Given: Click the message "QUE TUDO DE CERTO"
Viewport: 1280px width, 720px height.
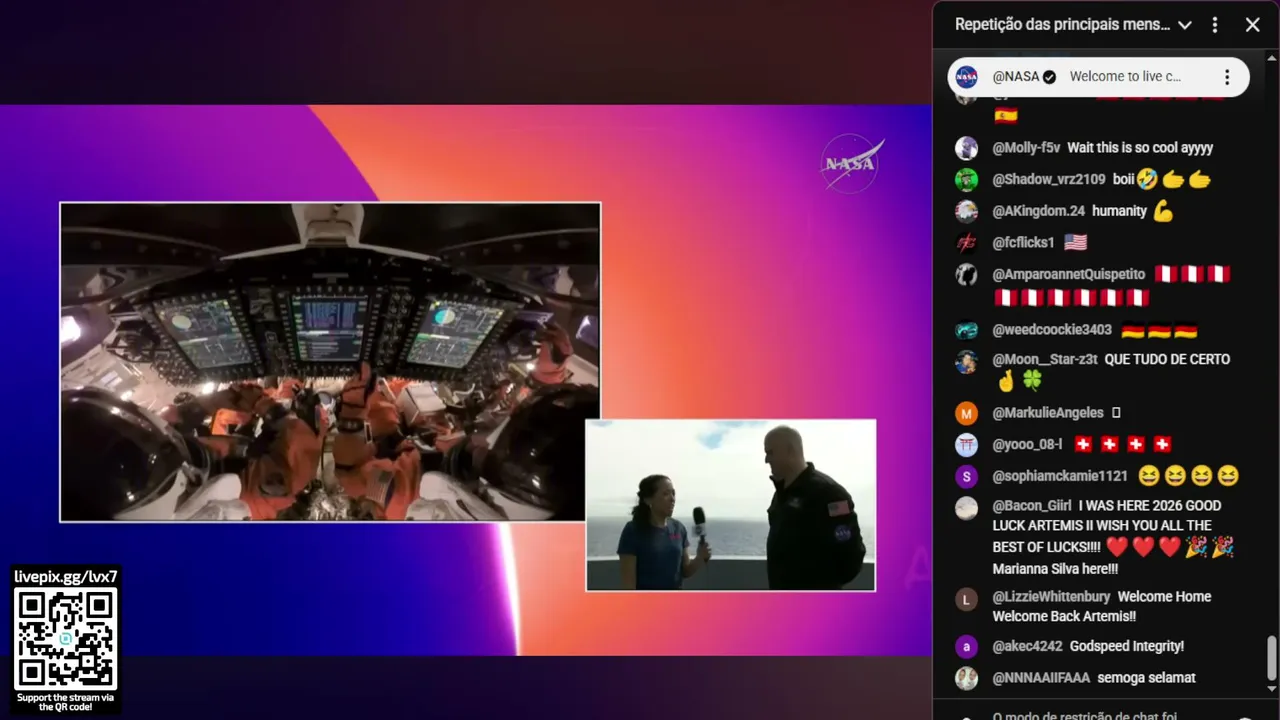Looking at the screenshot, I should pyautogui.click(x=1167, y=359).
